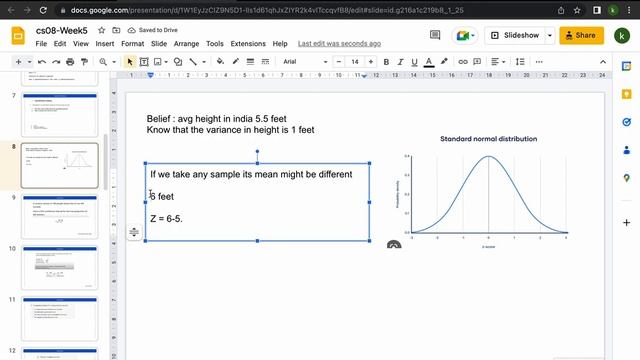
Task: Open the Arrange menu
Action: point(187,44)
